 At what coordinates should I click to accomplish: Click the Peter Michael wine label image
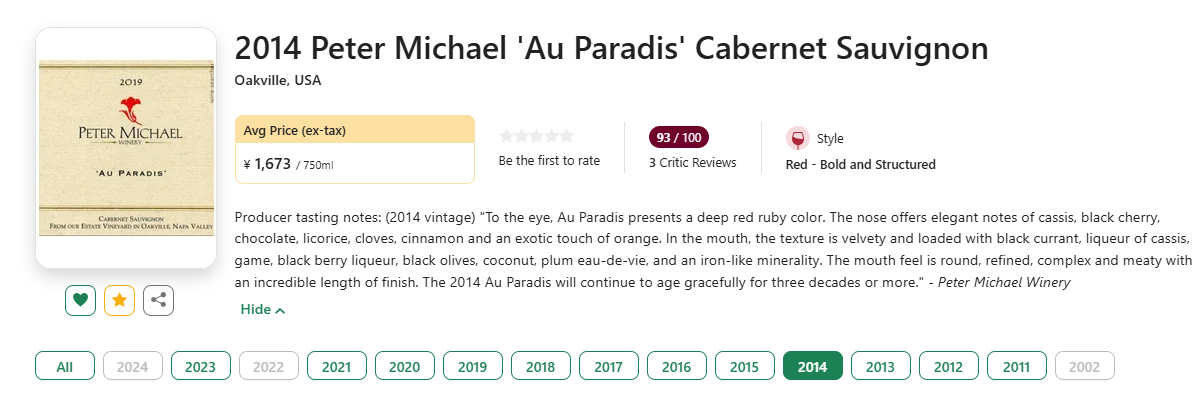pos(126,148)
